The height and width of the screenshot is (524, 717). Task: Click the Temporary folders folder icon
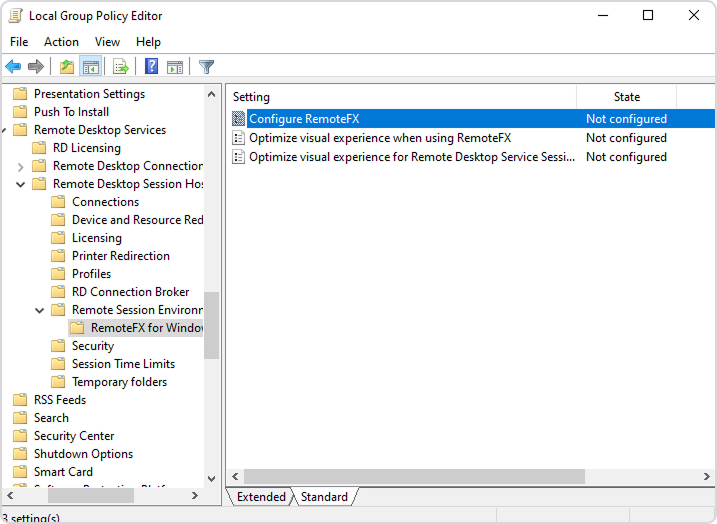(x=58, y=382)
